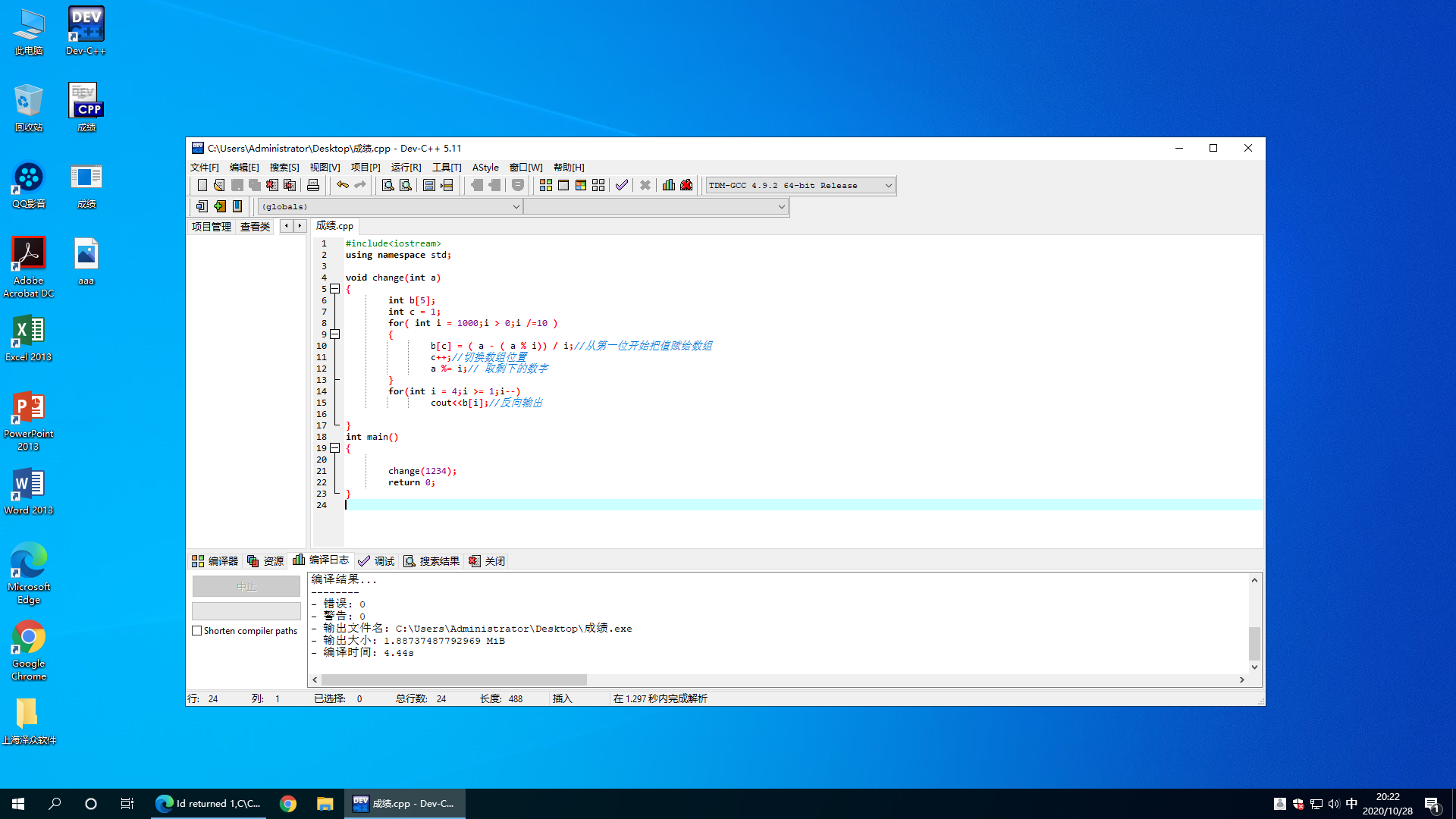Screen dimensions: 1456x819
Task: Delete profiling information icon
Action: coord(686,185)
